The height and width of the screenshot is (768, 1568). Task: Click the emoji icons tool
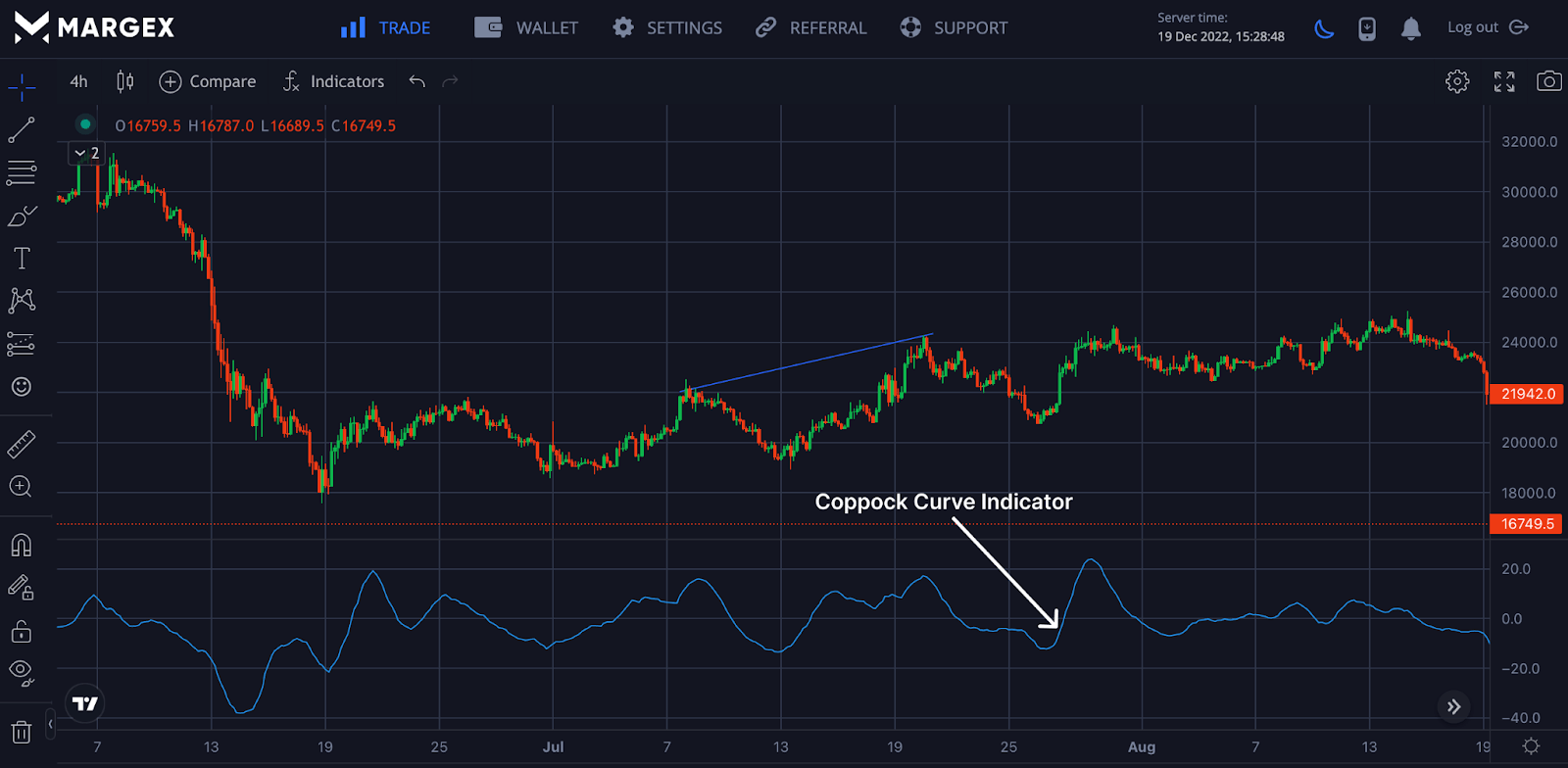coord(22,387)
